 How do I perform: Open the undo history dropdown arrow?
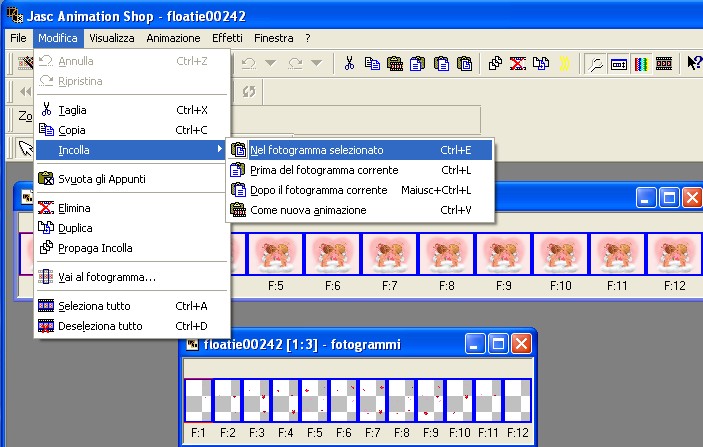click(271, 63)
